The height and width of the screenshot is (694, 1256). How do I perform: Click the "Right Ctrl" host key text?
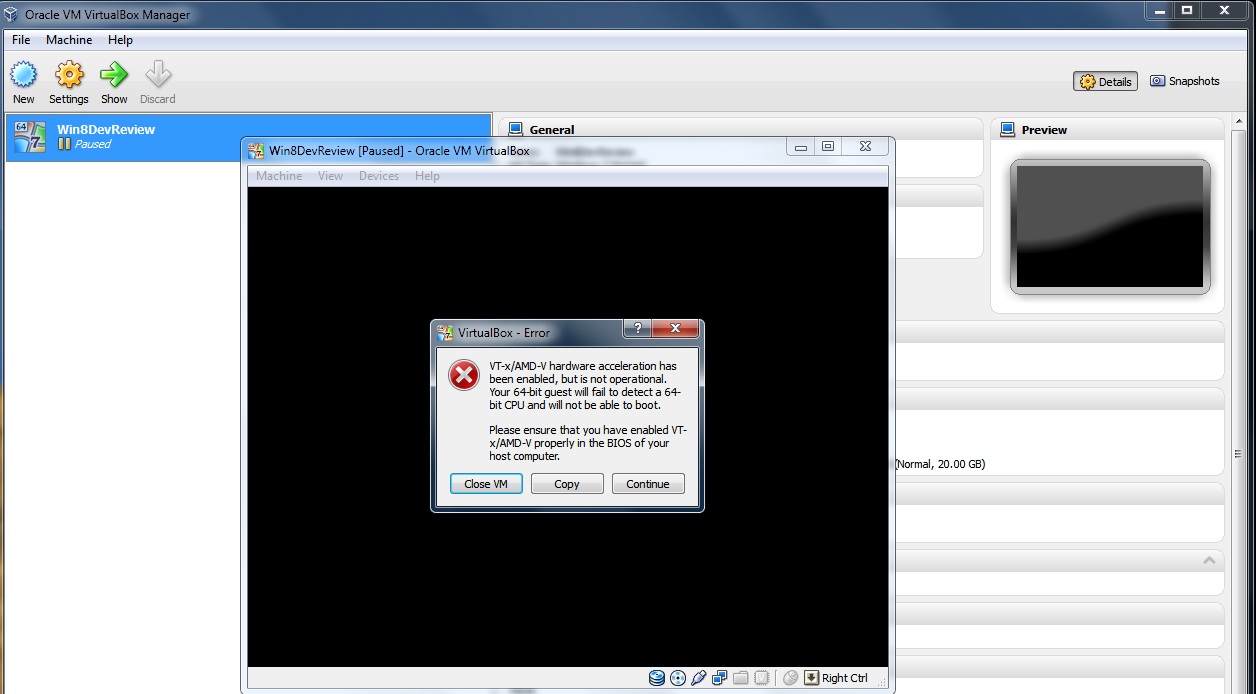845,678
